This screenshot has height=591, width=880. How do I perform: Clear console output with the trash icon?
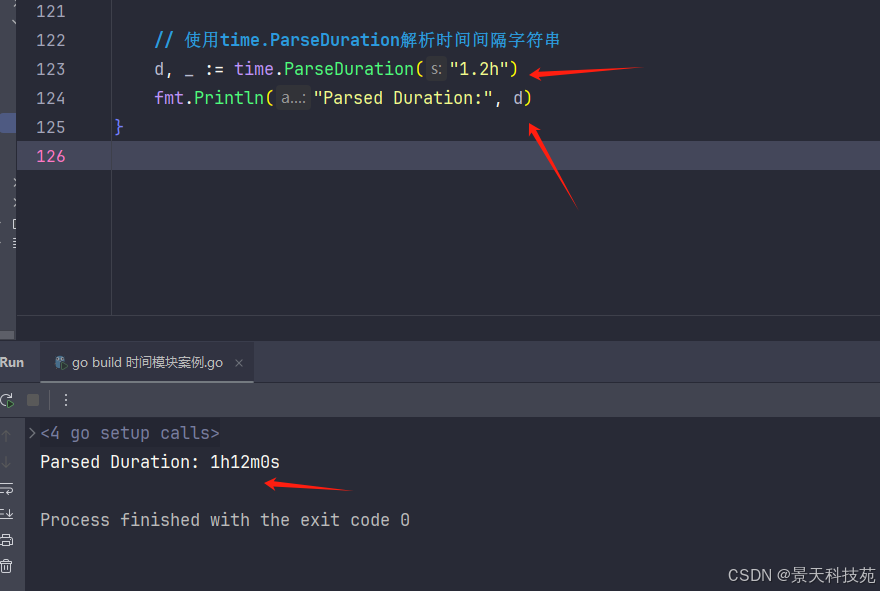point(7,566)
